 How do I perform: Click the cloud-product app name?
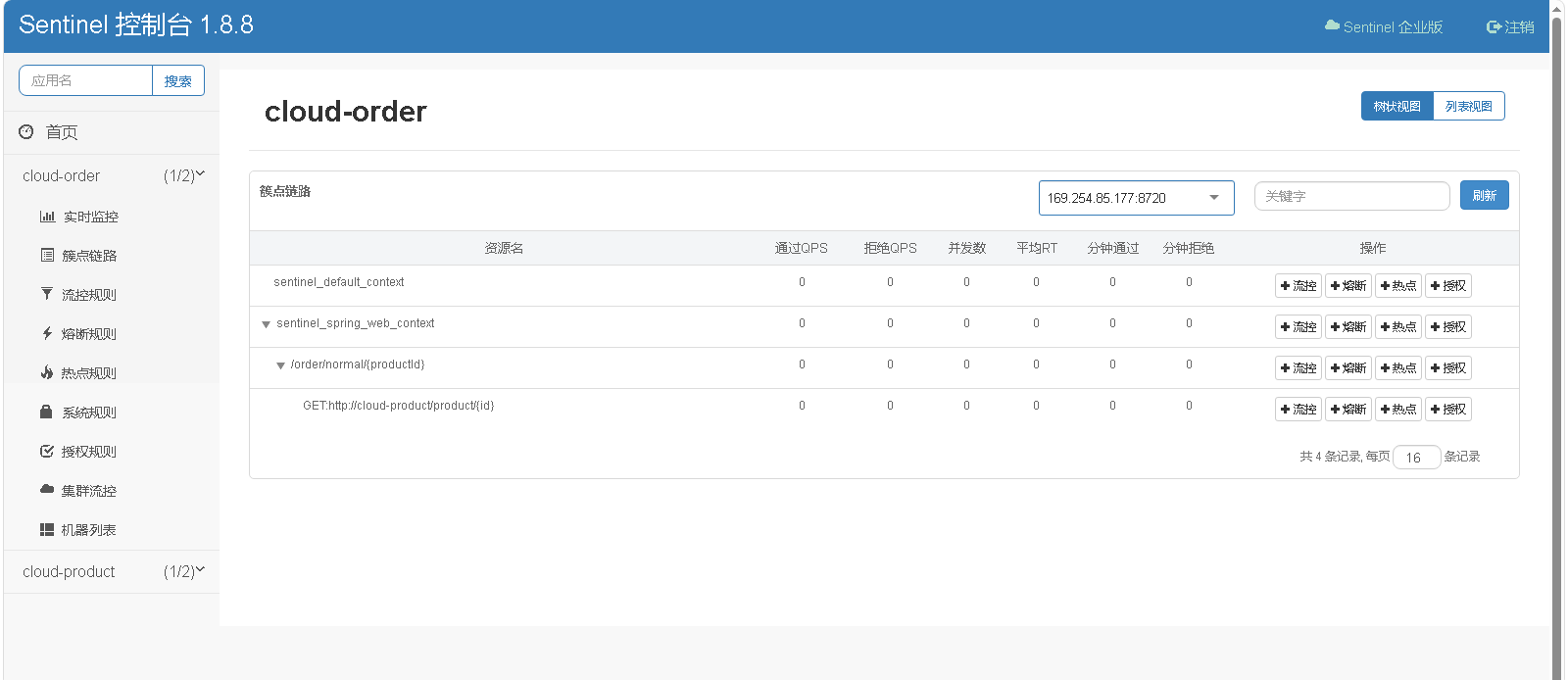(x=69, y=571)
